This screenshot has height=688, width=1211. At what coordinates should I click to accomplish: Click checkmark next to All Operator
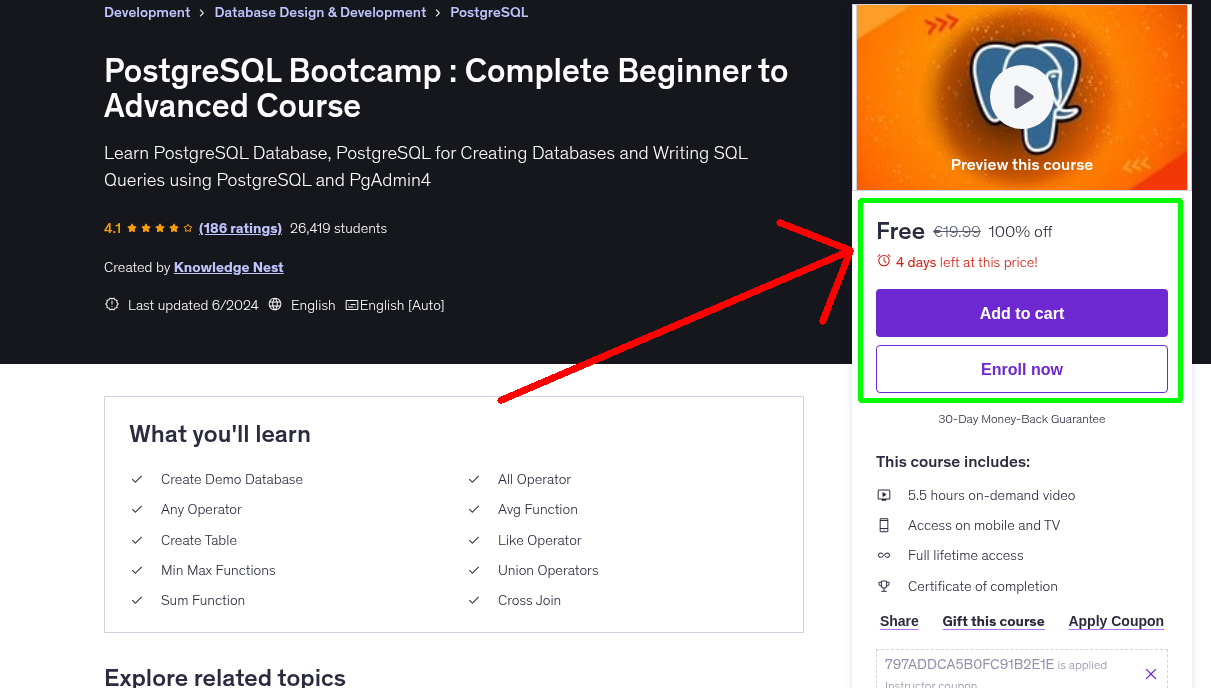point(475,479)
